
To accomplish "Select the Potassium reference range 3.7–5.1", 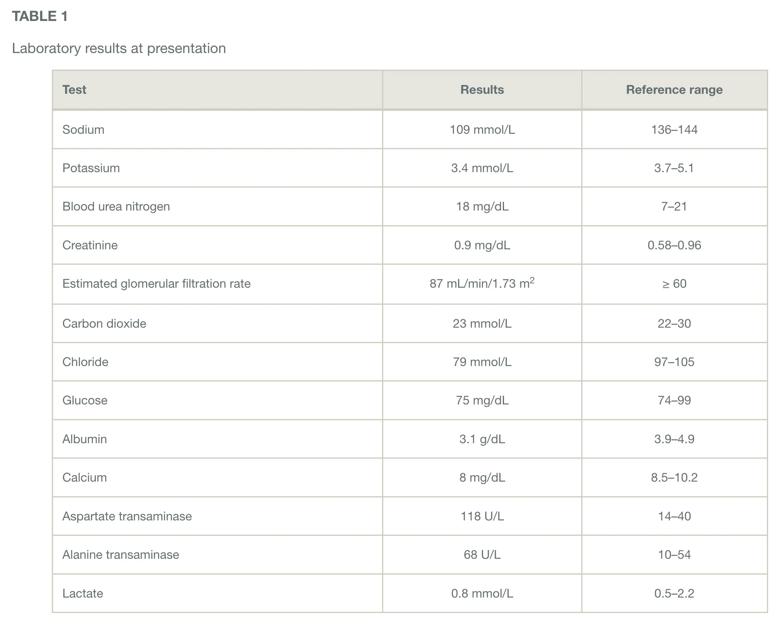I will (x=674, y=168).
